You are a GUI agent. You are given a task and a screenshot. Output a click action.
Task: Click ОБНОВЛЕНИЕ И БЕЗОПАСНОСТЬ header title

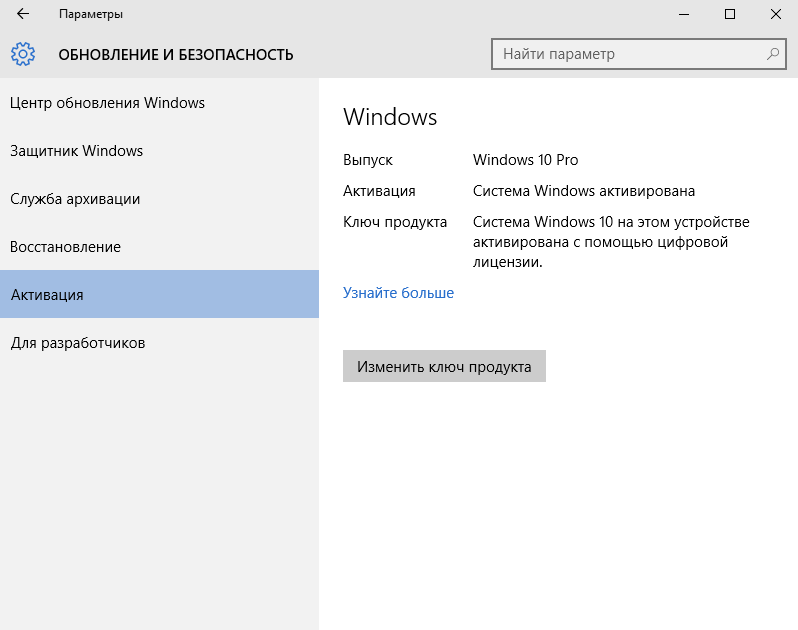176,54
